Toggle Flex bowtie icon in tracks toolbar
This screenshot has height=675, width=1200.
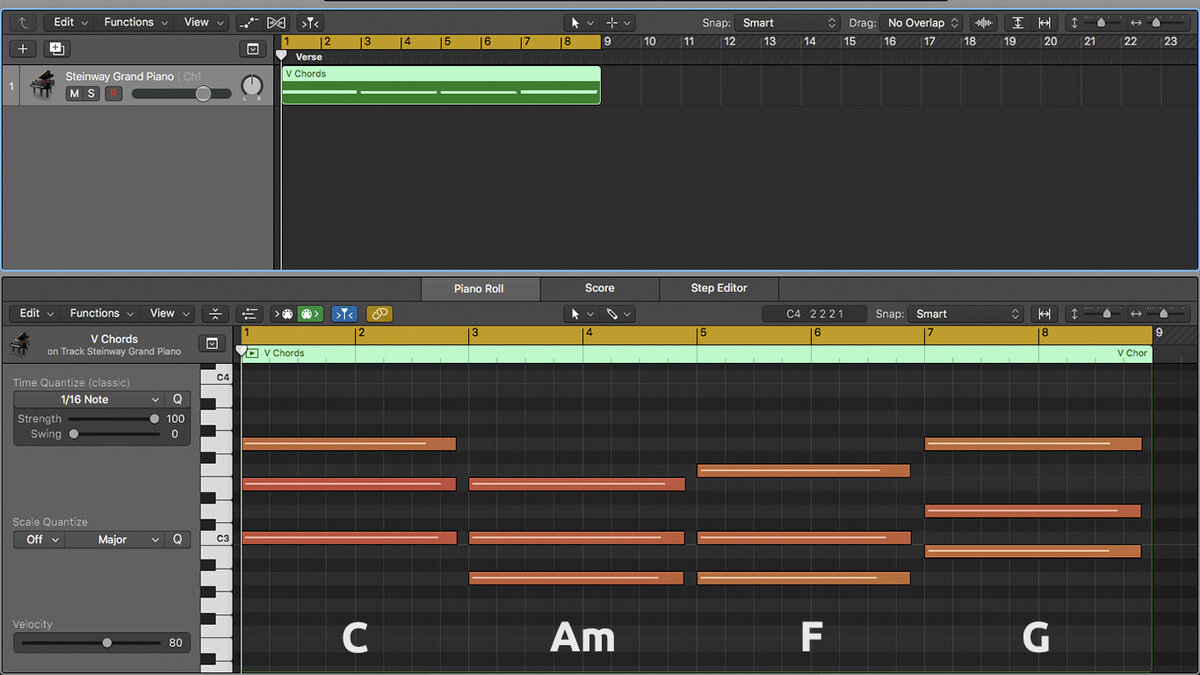(x=277, y=22)
